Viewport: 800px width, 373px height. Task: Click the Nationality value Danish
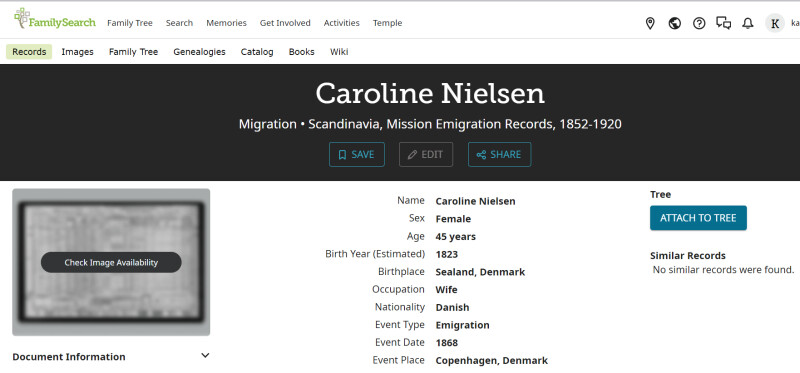[x=452, y=307]
